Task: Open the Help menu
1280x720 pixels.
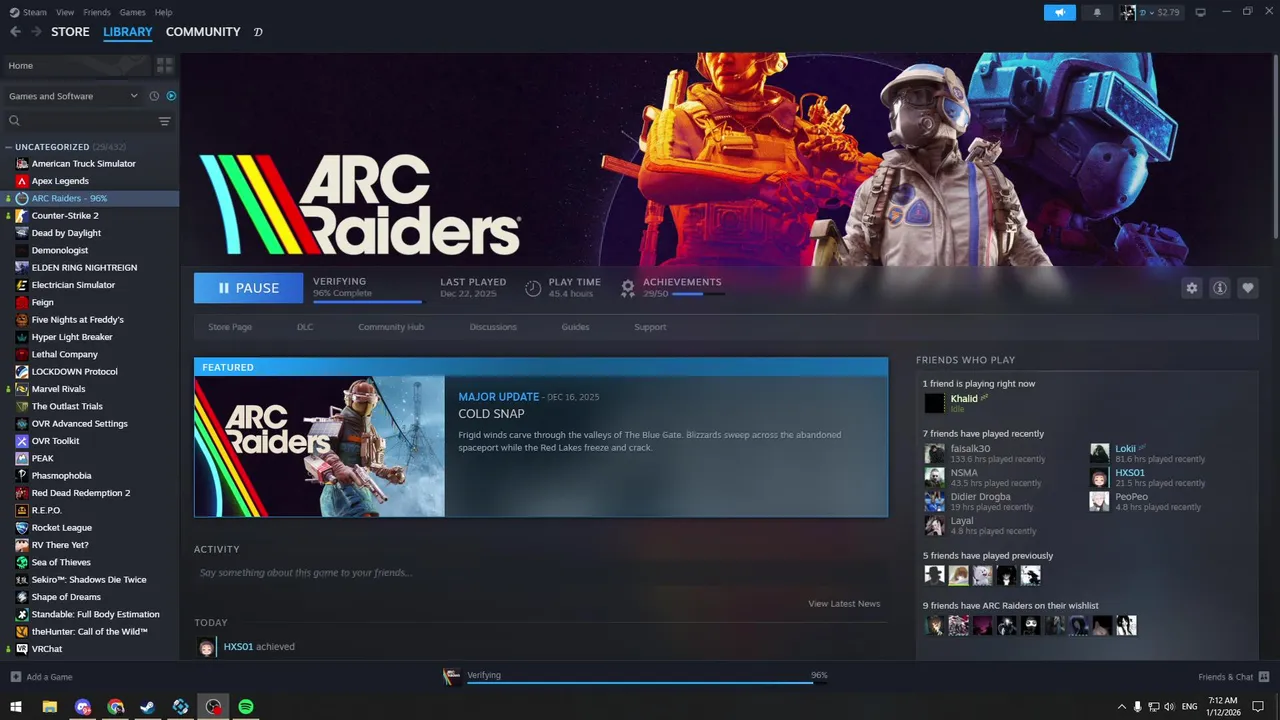Action: point(164,12)
